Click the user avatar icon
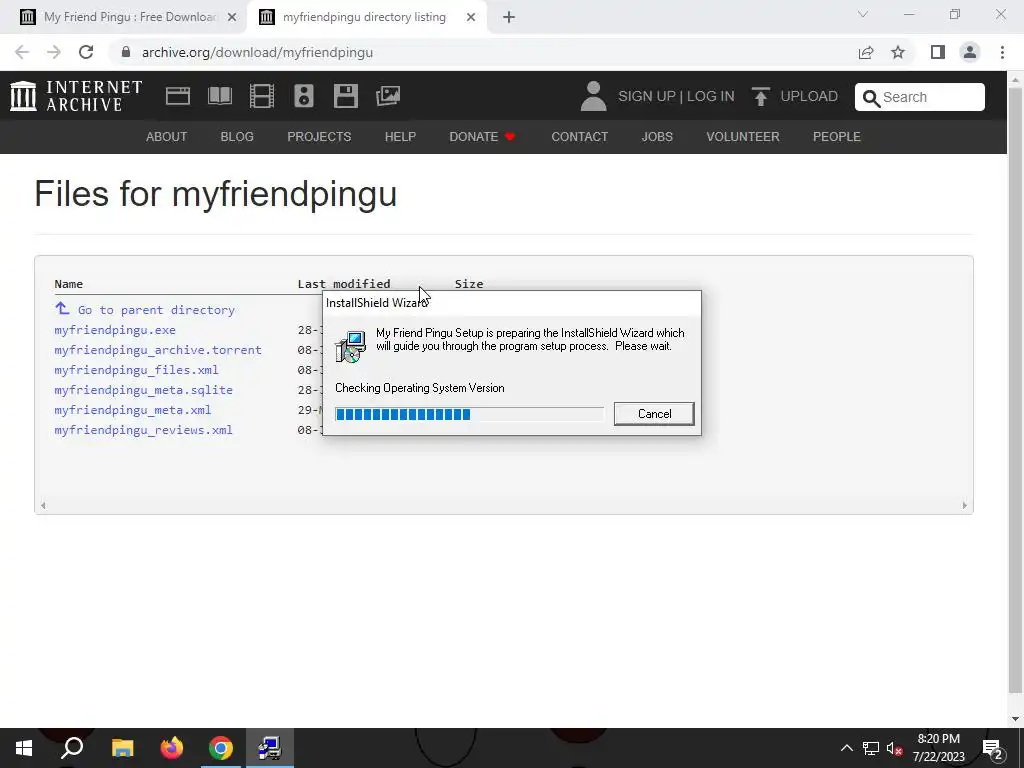1024x768 pixels. click(x=594, y=96)
